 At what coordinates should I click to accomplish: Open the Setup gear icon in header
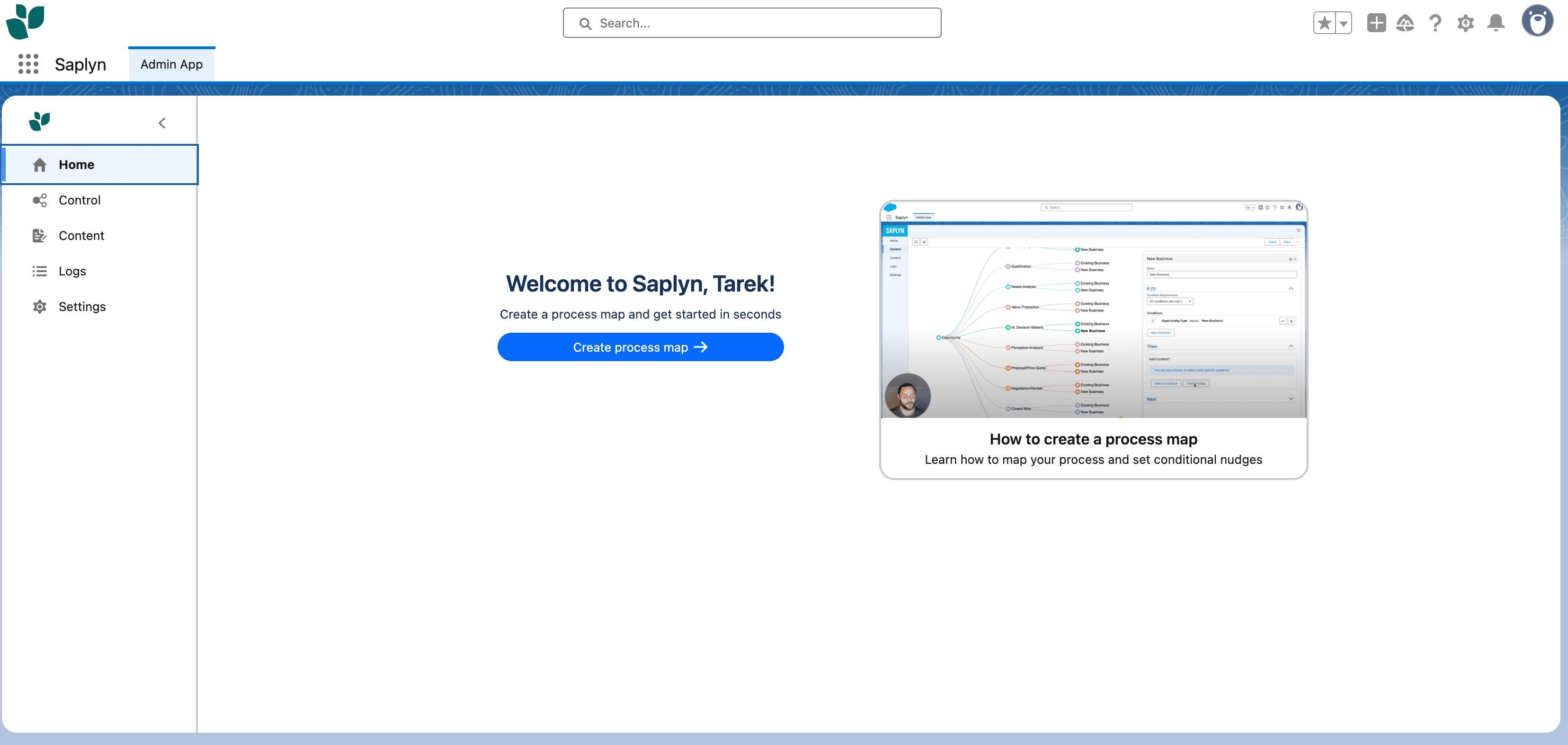[1466, 23]
